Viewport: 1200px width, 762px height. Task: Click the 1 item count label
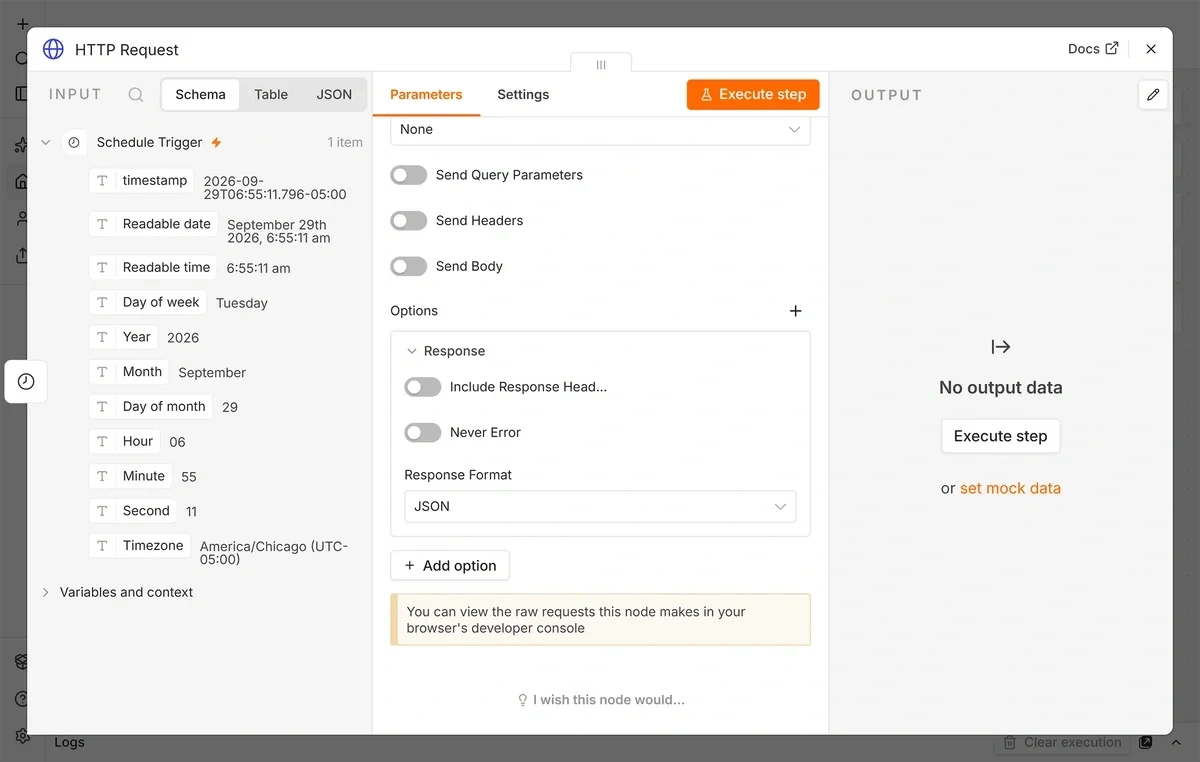pyautogui.click(x=345, y=143)
